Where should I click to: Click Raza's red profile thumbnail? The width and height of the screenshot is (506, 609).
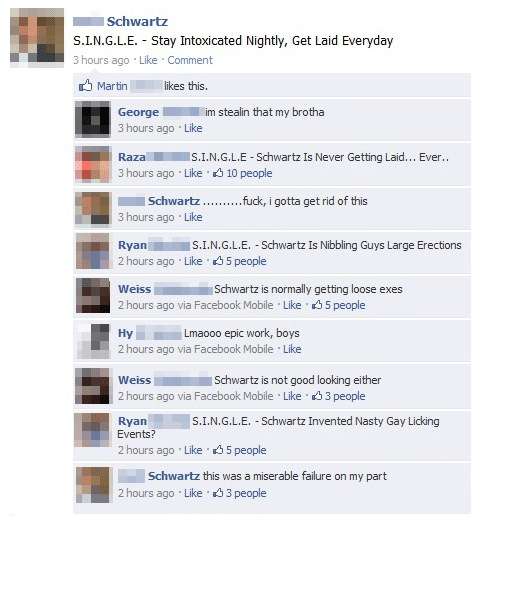click(x=93, y=164)
